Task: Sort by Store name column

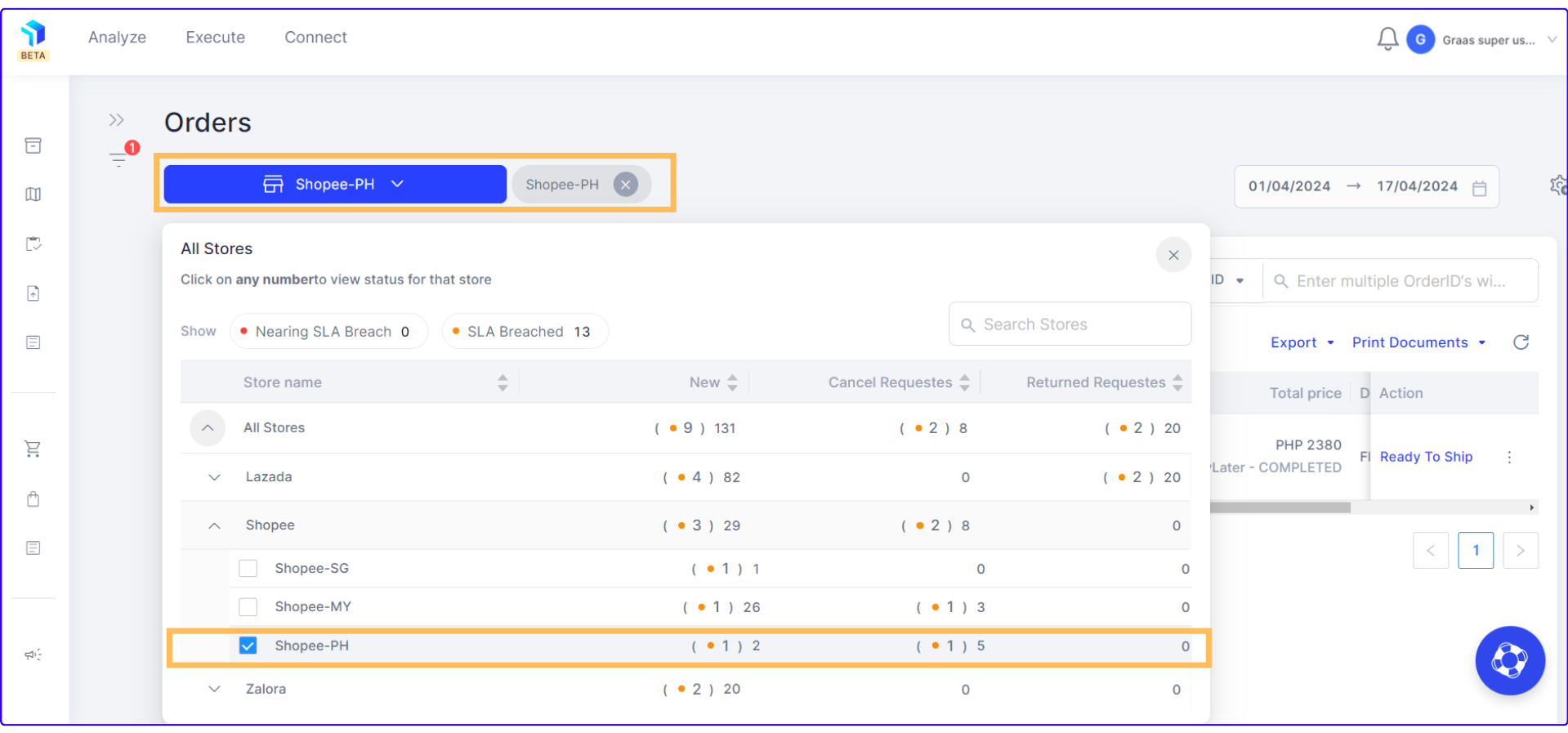Action: [x=503, y=382]
